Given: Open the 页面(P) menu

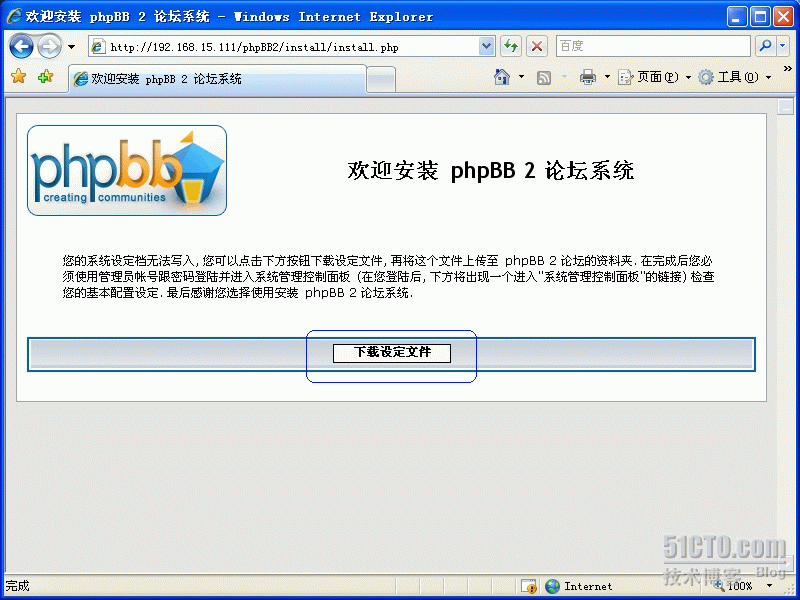Looking at the screenshot, I should [654, 77].
